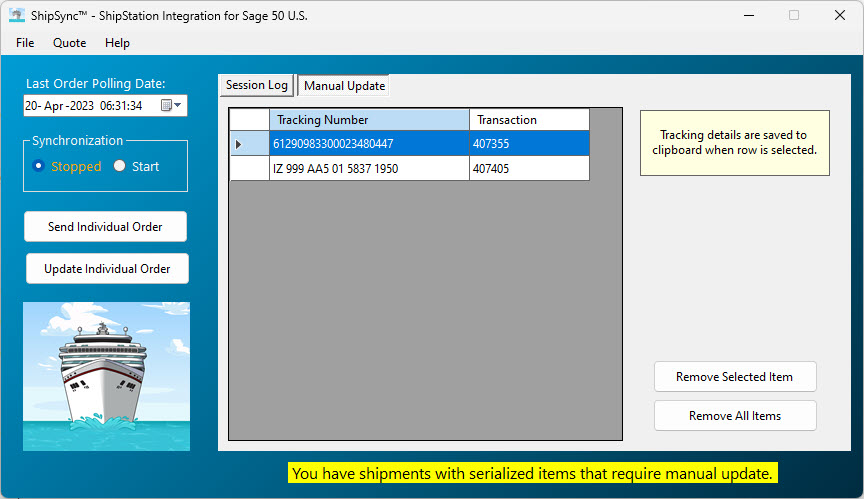Minimize the ShipSync window
The image size is (864, 499).
(749, 15)
